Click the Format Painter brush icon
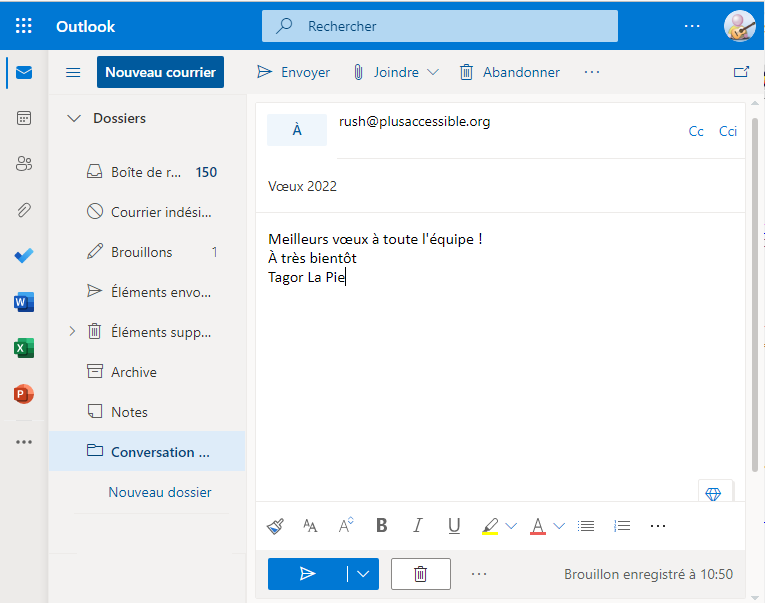This screenshot has height=603, width=765. tap(275, 526)
